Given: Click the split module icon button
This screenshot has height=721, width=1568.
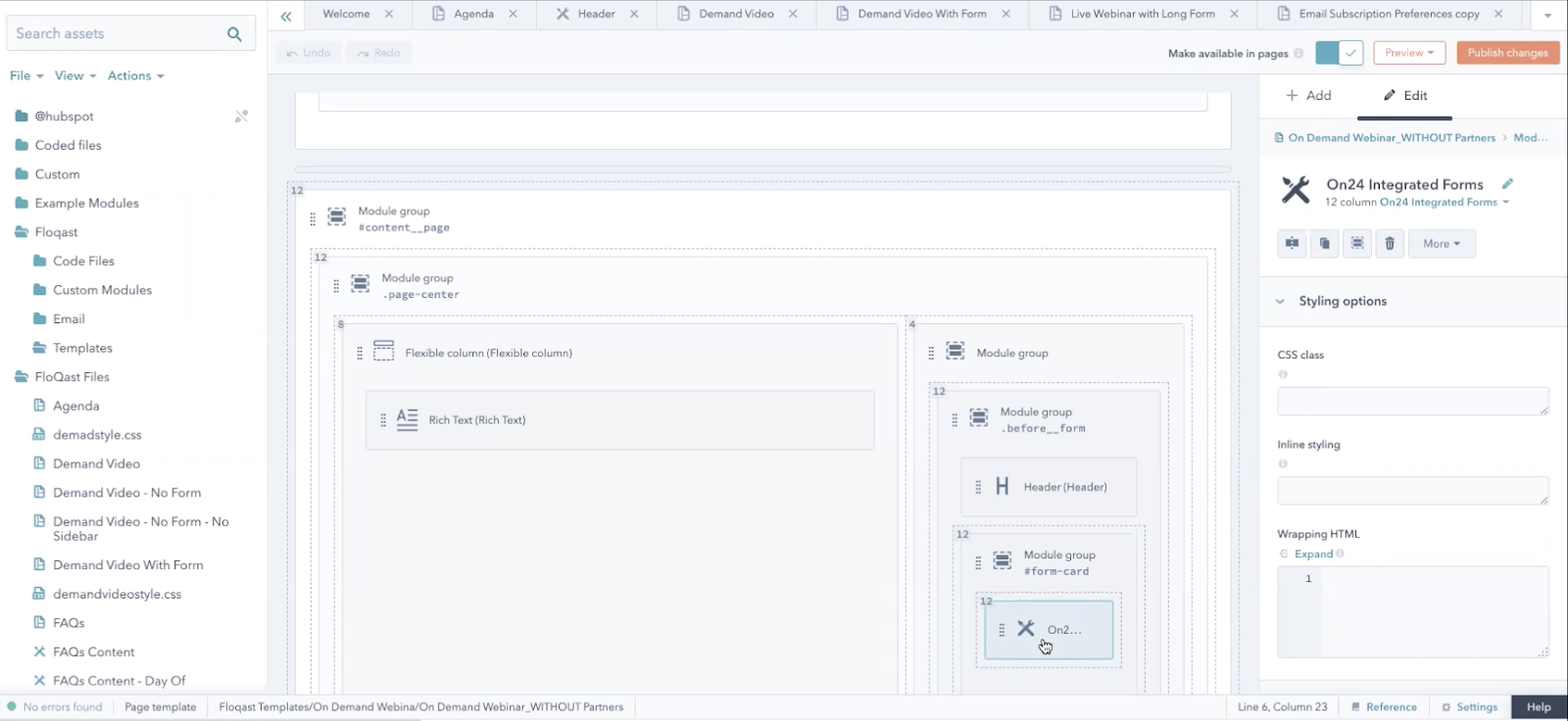Looking at the screenshot, I should coord(1293,244).
